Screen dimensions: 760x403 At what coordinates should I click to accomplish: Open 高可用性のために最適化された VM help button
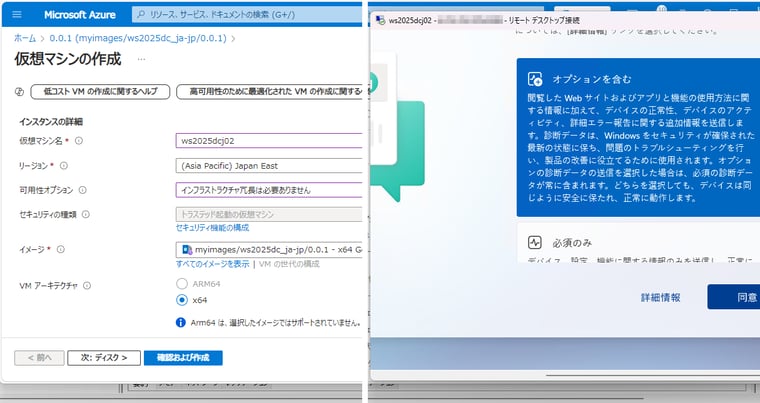(x=269, y=91)
